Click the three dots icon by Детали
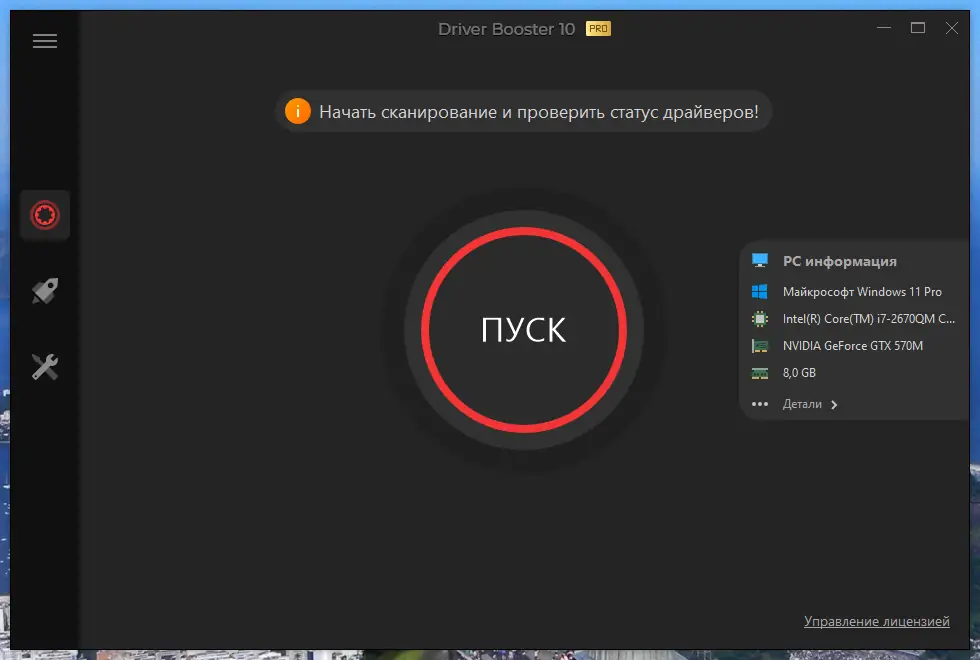This screenshot has width=980, height=660. pyautogui.click(x=759, y=404)
